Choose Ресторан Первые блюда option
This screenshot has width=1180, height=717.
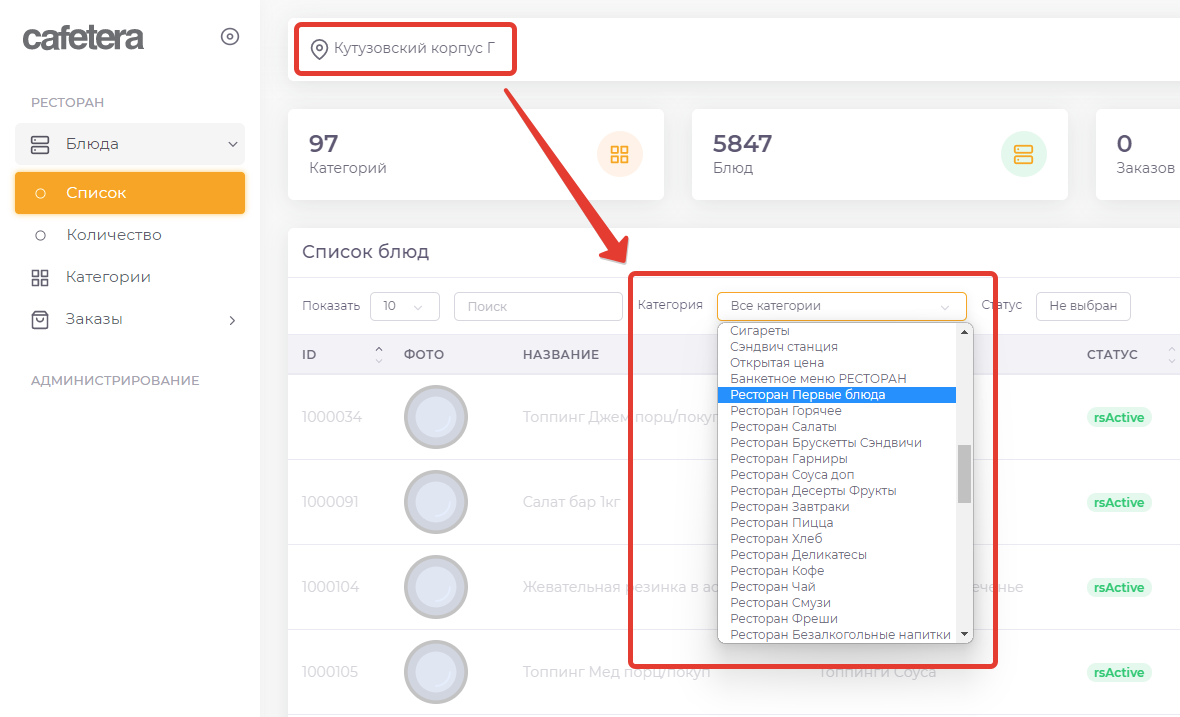[x=807, y=395]
